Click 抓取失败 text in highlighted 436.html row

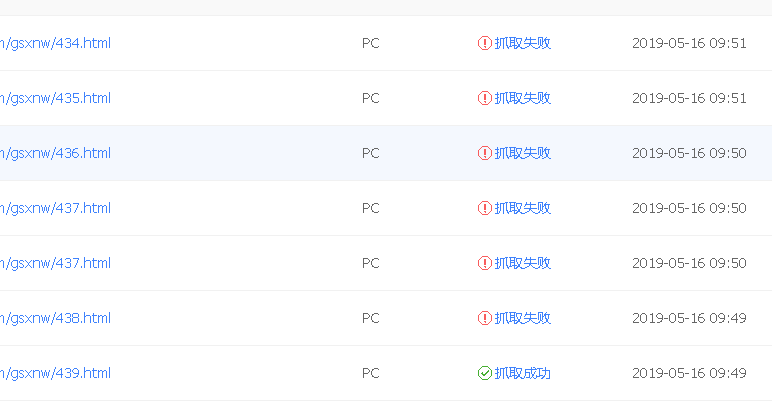pos(522,153)
